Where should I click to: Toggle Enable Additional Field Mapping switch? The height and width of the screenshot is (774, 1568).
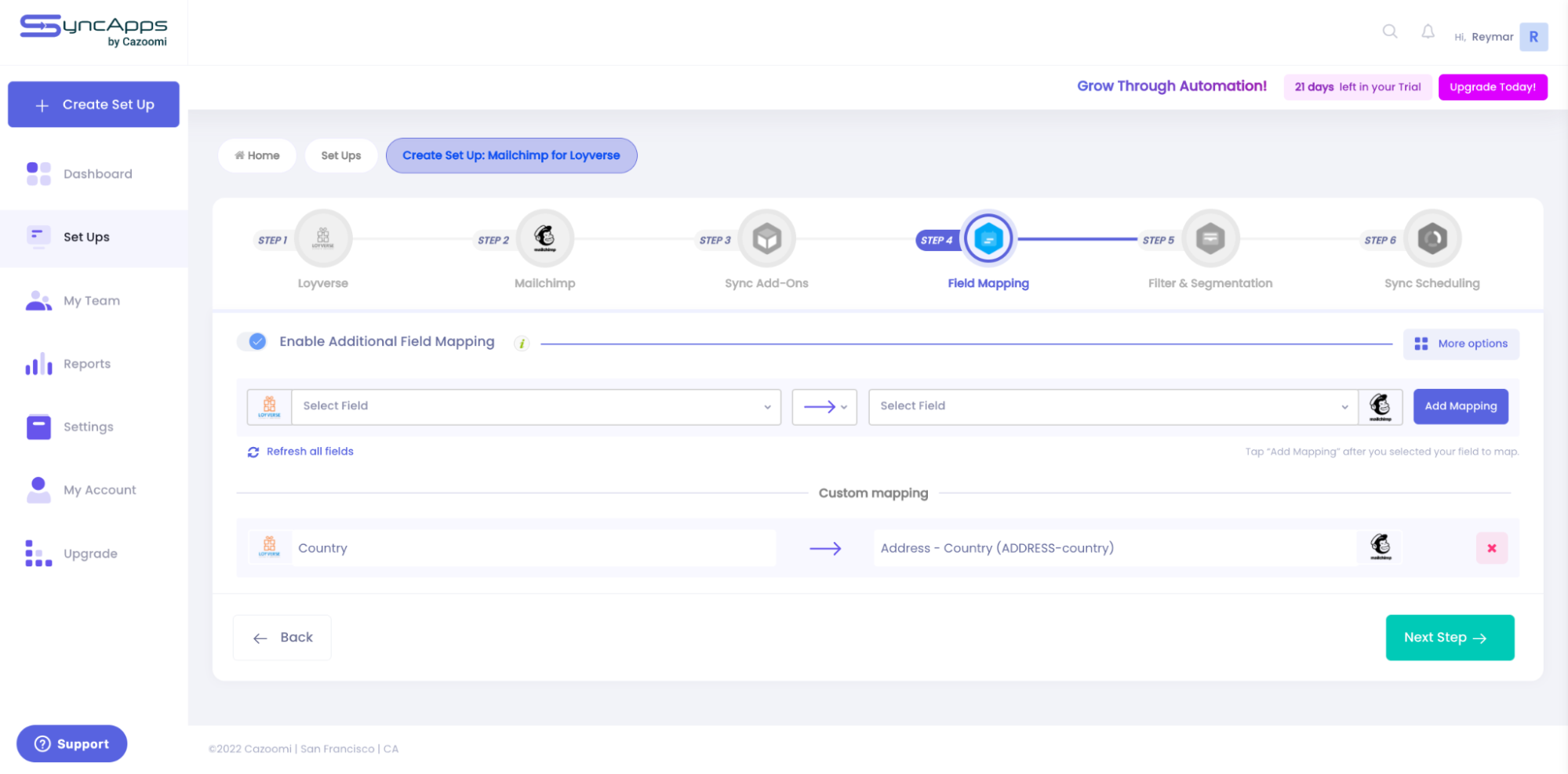point(253,341)
